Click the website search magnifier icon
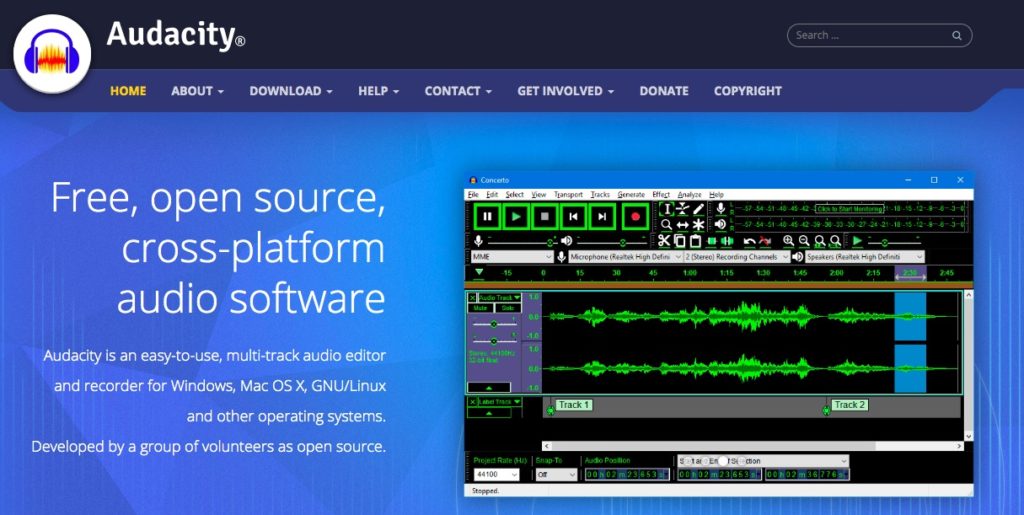This screenshot has height=515, width=1024. pyautogui.click(x=957, y=35)
